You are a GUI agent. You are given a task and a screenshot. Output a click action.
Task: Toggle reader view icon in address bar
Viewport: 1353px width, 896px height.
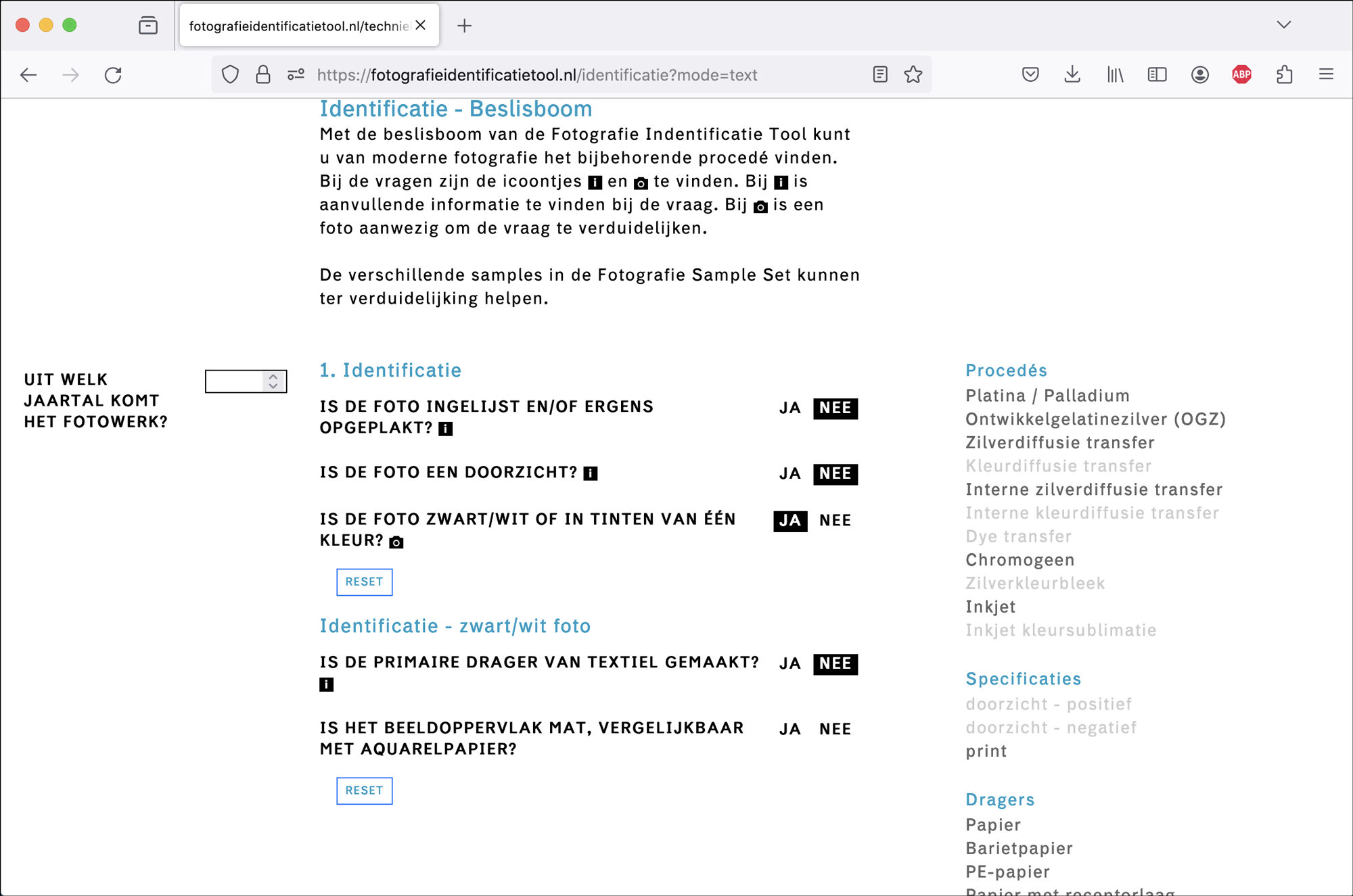coord(879,75)
